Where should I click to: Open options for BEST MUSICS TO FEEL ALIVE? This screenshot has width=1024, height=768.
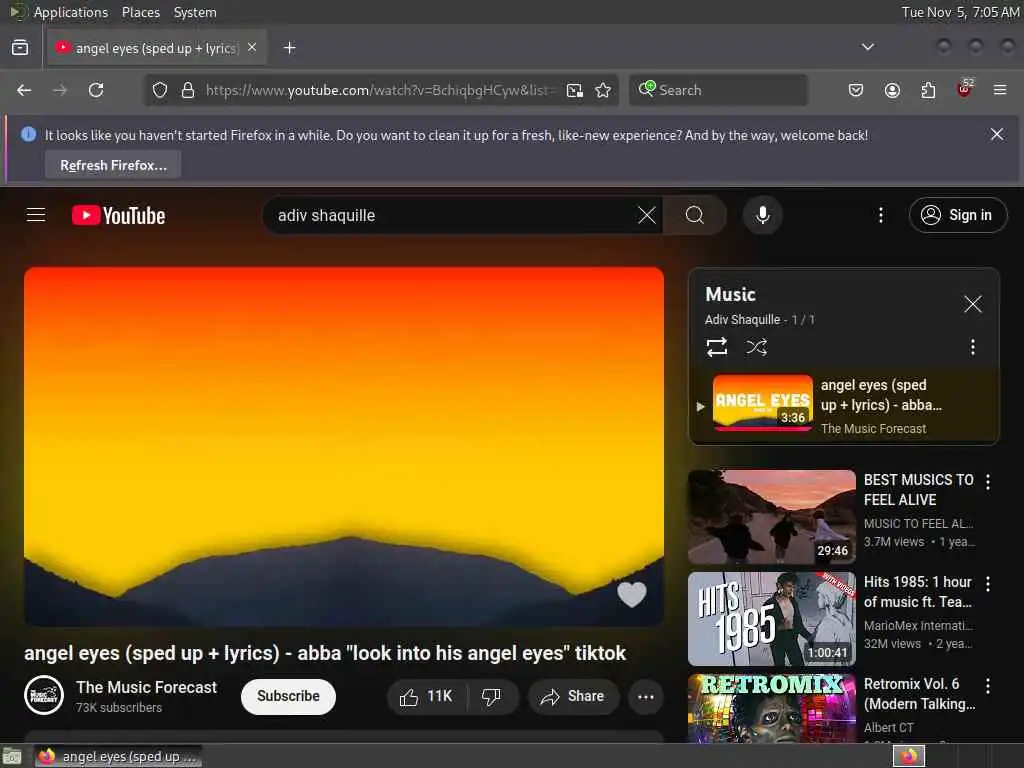pos(987,482)
